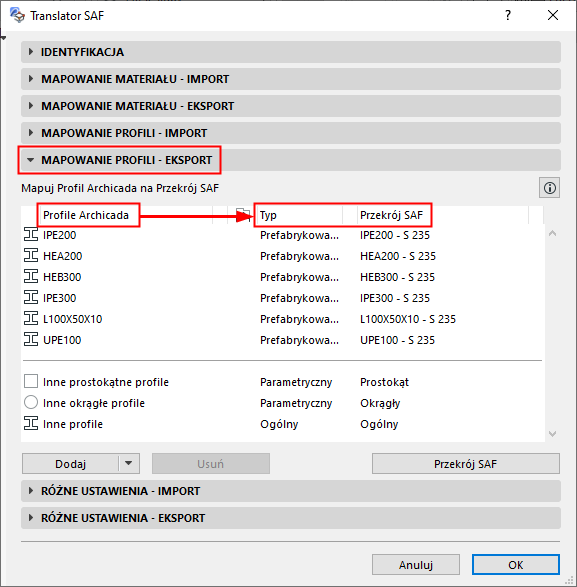Confirm the dialog with OK
Screen dimensions: 577x587
[x=516, y=565]
